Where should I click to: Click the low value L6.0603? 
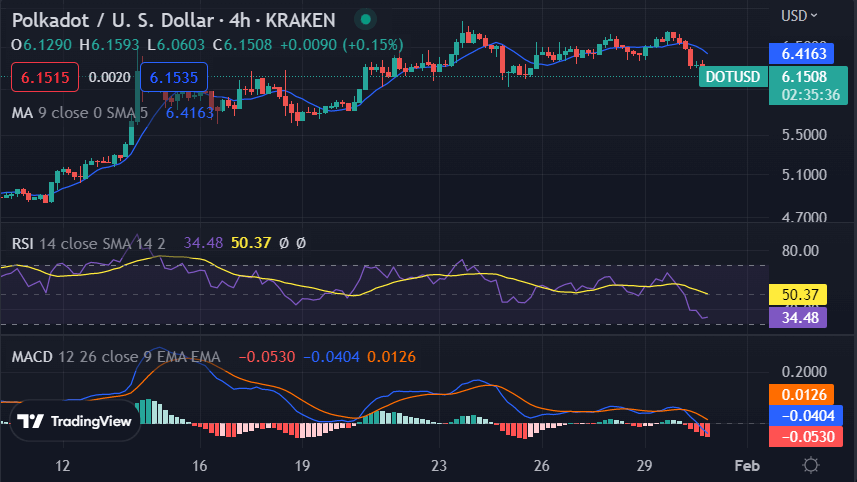(x=176, y=45)
